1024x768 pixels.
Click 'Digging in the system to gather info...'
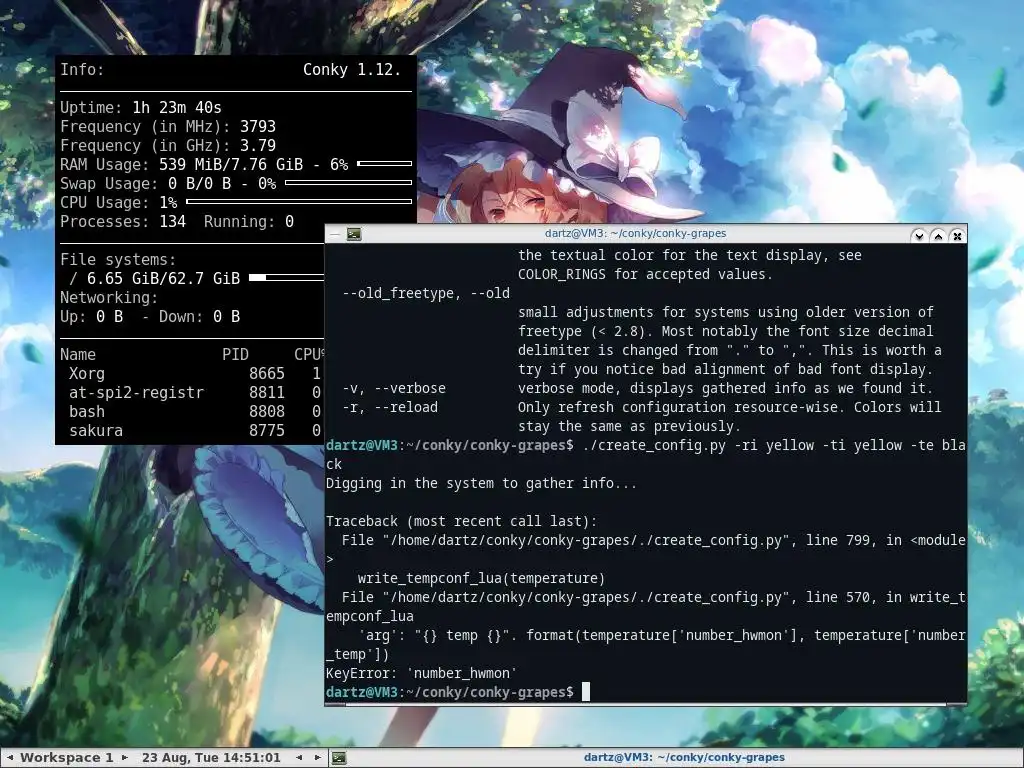point(481,483)
